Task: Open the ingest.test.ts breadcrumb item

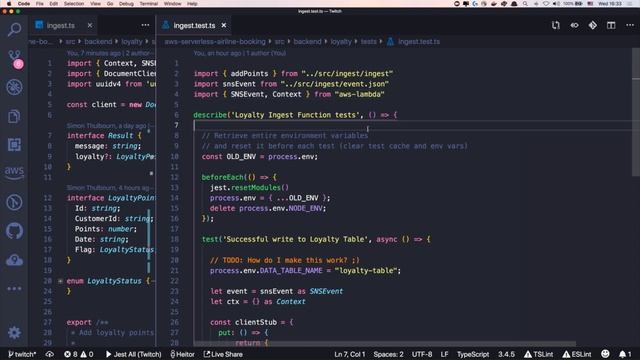Action: 419,42
